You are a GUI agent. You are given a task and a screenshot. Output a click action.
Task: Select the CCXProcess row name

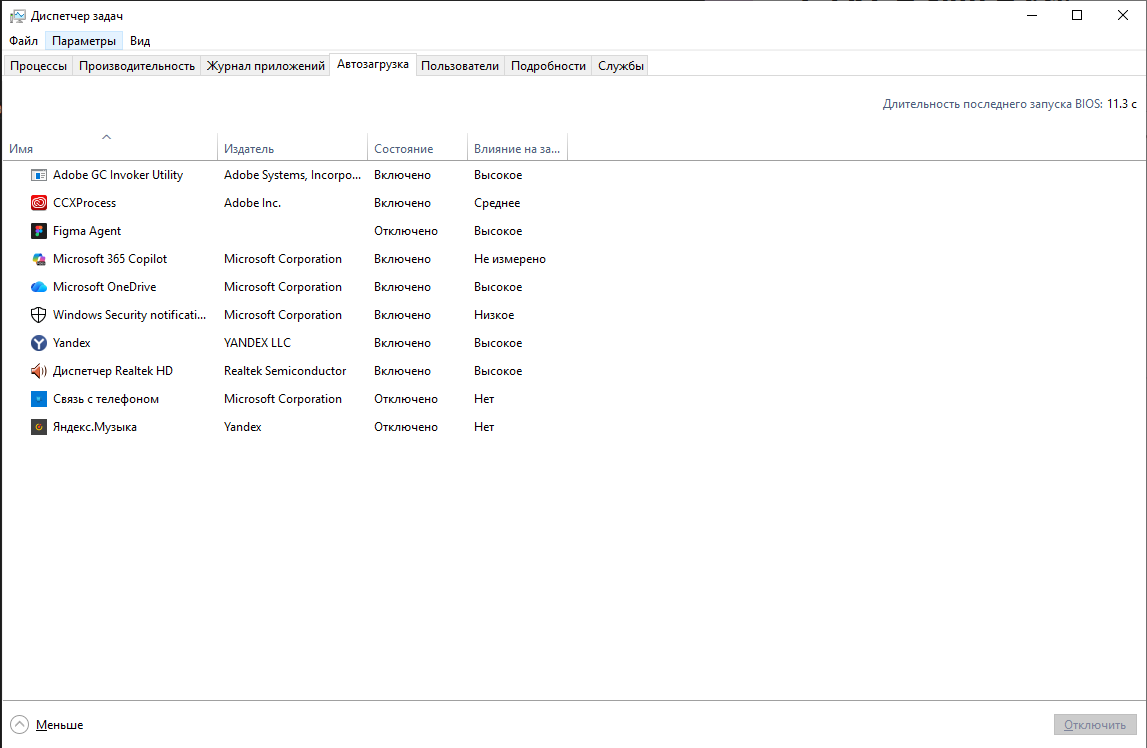coord(84,203)
